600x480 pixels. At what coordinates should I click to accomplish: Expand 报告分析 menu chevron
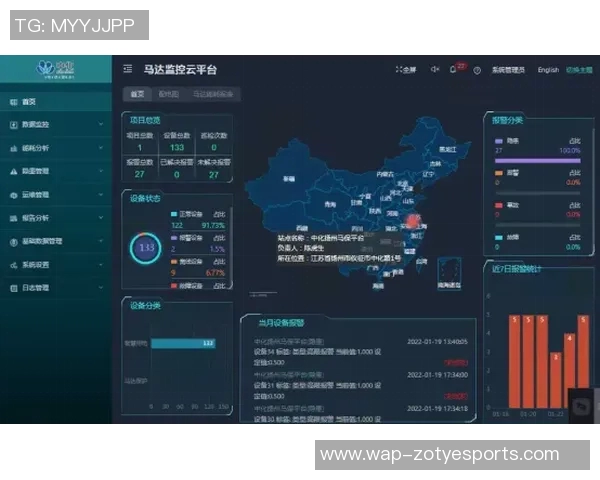101,217
